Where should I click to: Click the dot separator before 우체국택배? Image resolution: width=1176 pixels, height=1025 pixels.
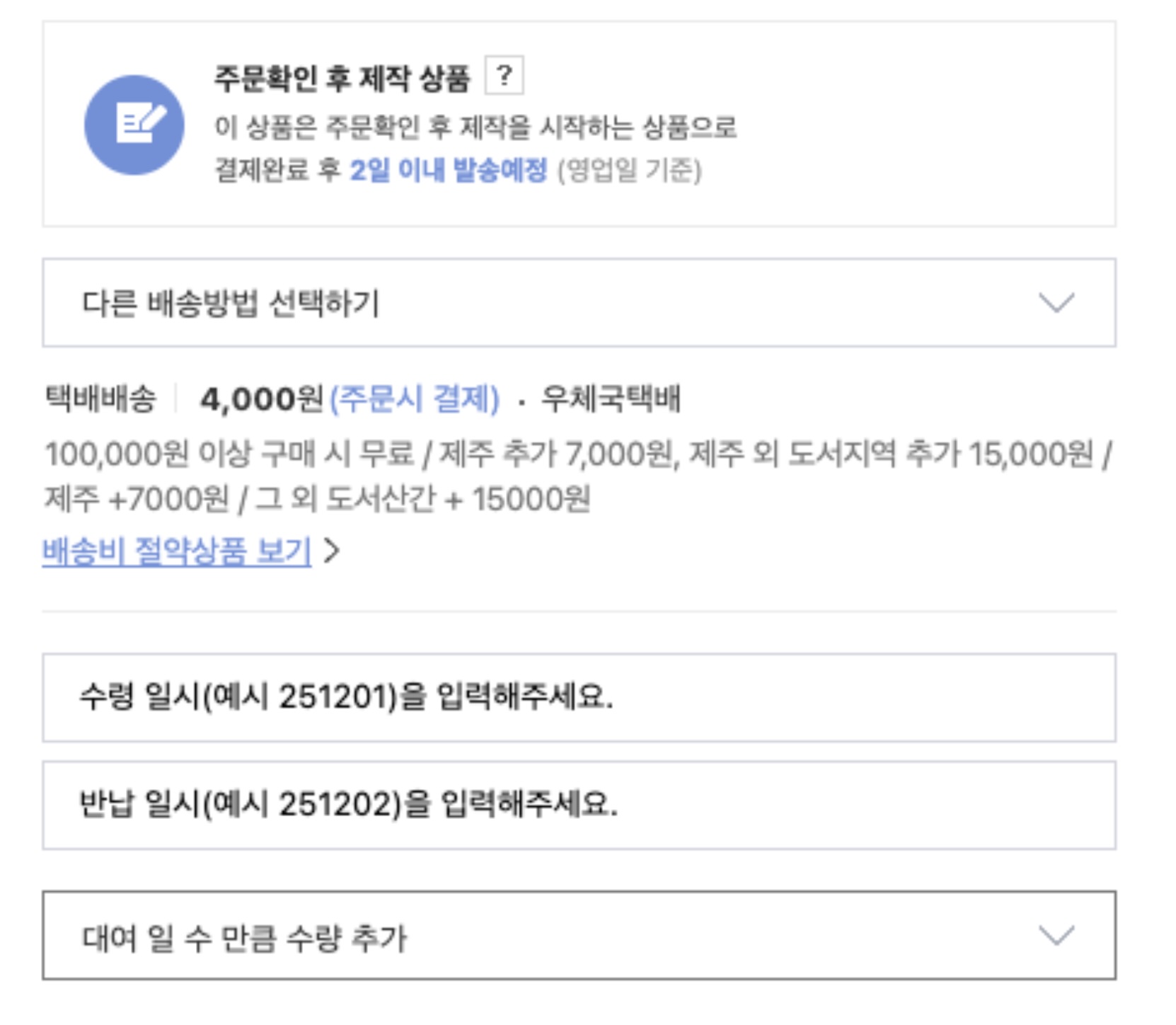521,400
